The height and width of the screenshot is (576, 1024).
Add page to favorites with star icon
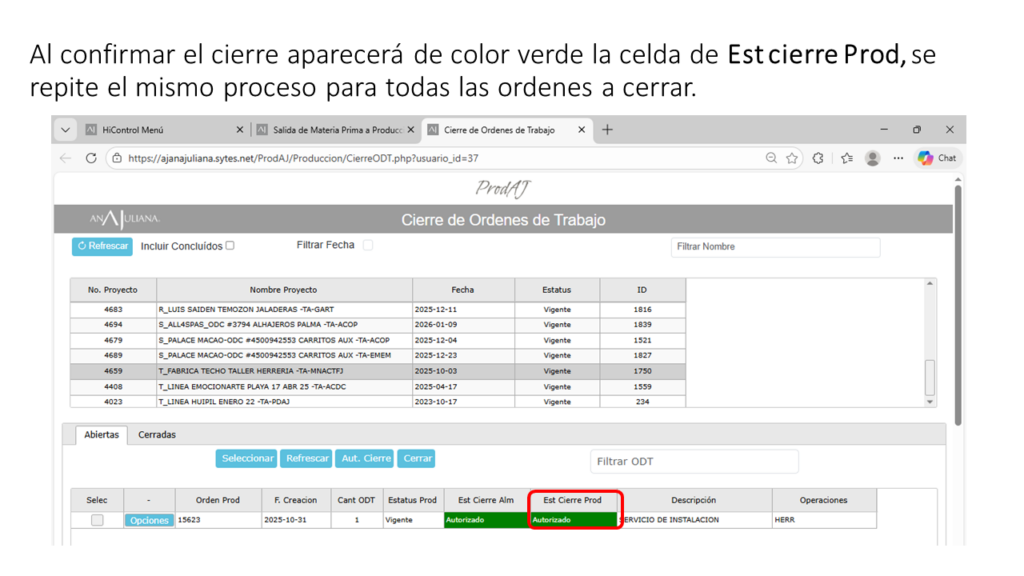click(792, 158)
